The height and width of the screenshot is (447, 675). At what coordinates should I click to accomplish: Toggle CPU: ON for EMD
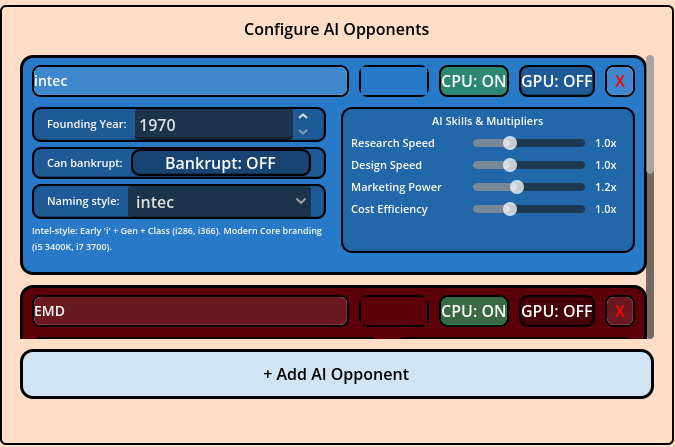[x=474, y=311]
